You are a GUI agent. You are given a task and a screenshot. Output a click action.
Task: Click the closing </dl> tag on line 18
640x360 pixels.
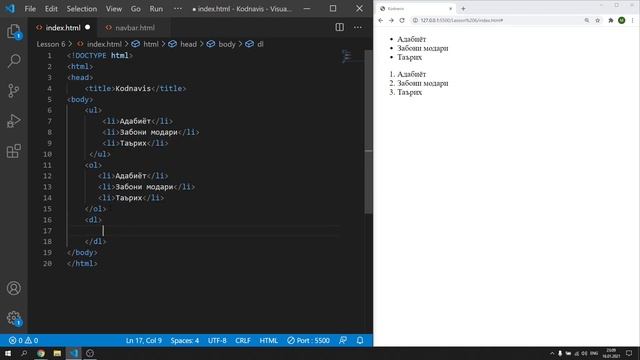pyautogui.click(x=96, y=242)
